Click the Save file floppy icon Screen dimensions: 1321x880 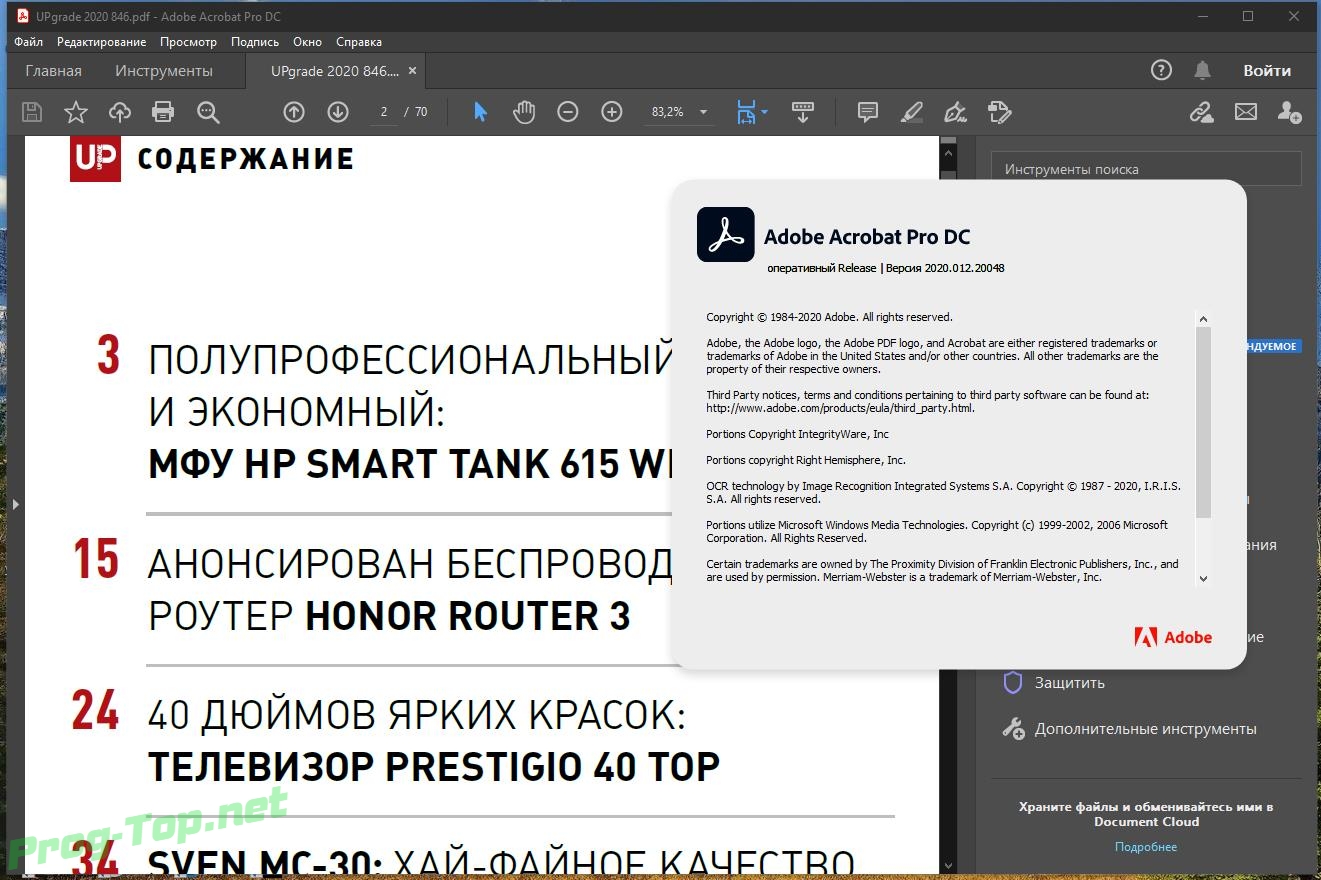32,112
